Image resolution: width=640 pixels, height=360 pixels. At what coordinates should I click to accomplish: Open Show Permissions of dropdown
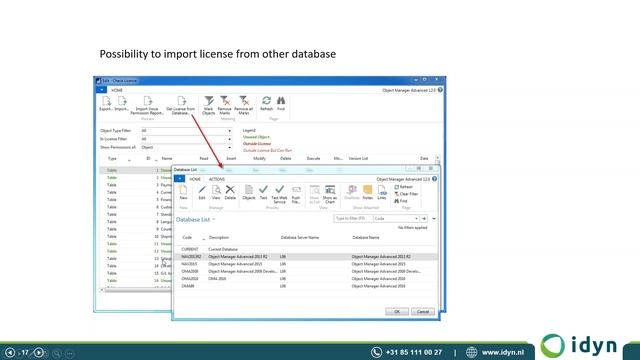click(x=229, y=147)
